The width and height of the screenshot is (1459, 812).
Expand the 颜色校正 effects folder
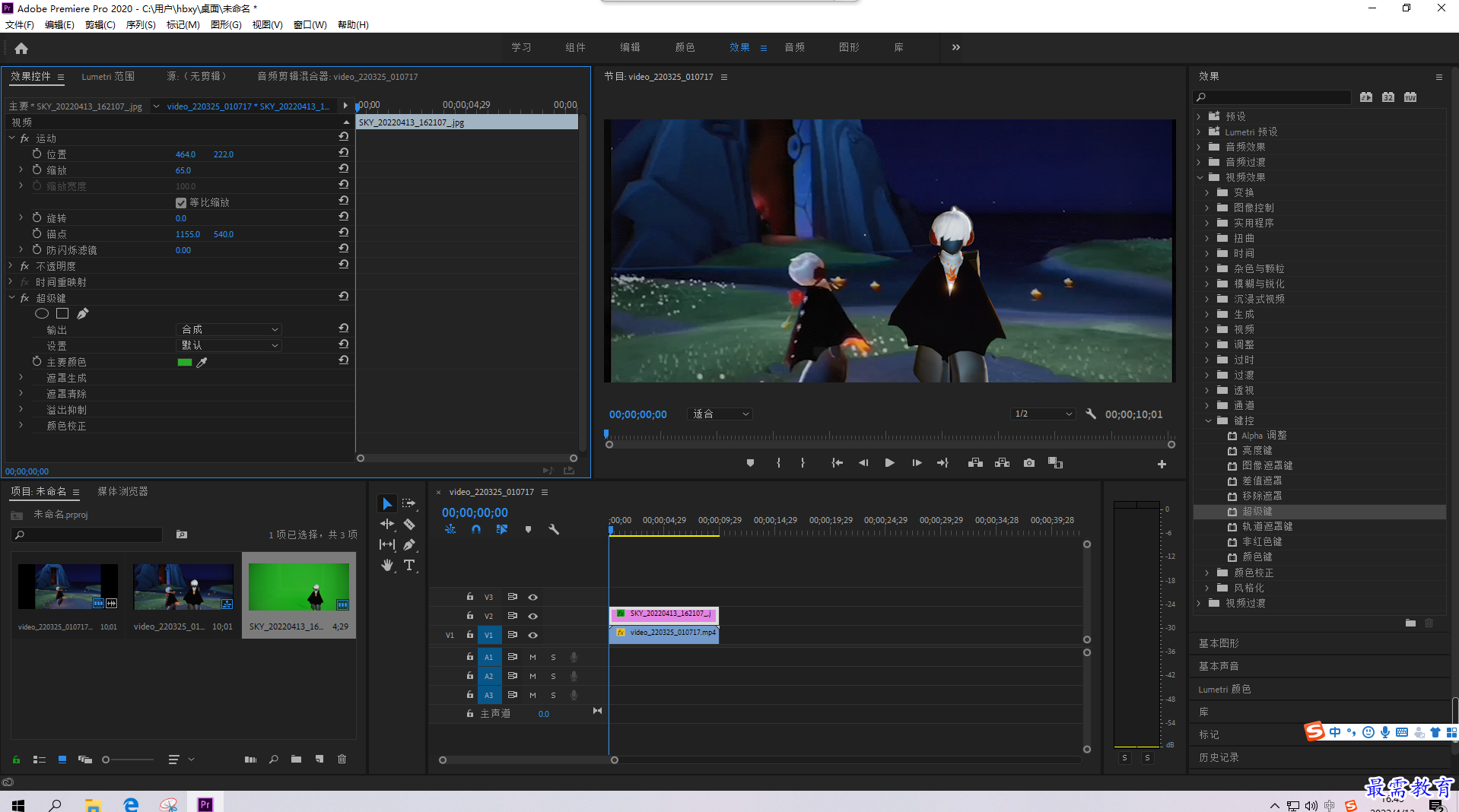click(1207, 573)
